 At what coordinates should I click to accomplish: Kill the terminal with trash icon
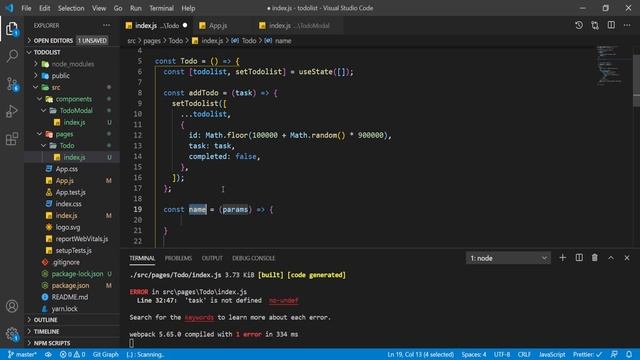595,258
